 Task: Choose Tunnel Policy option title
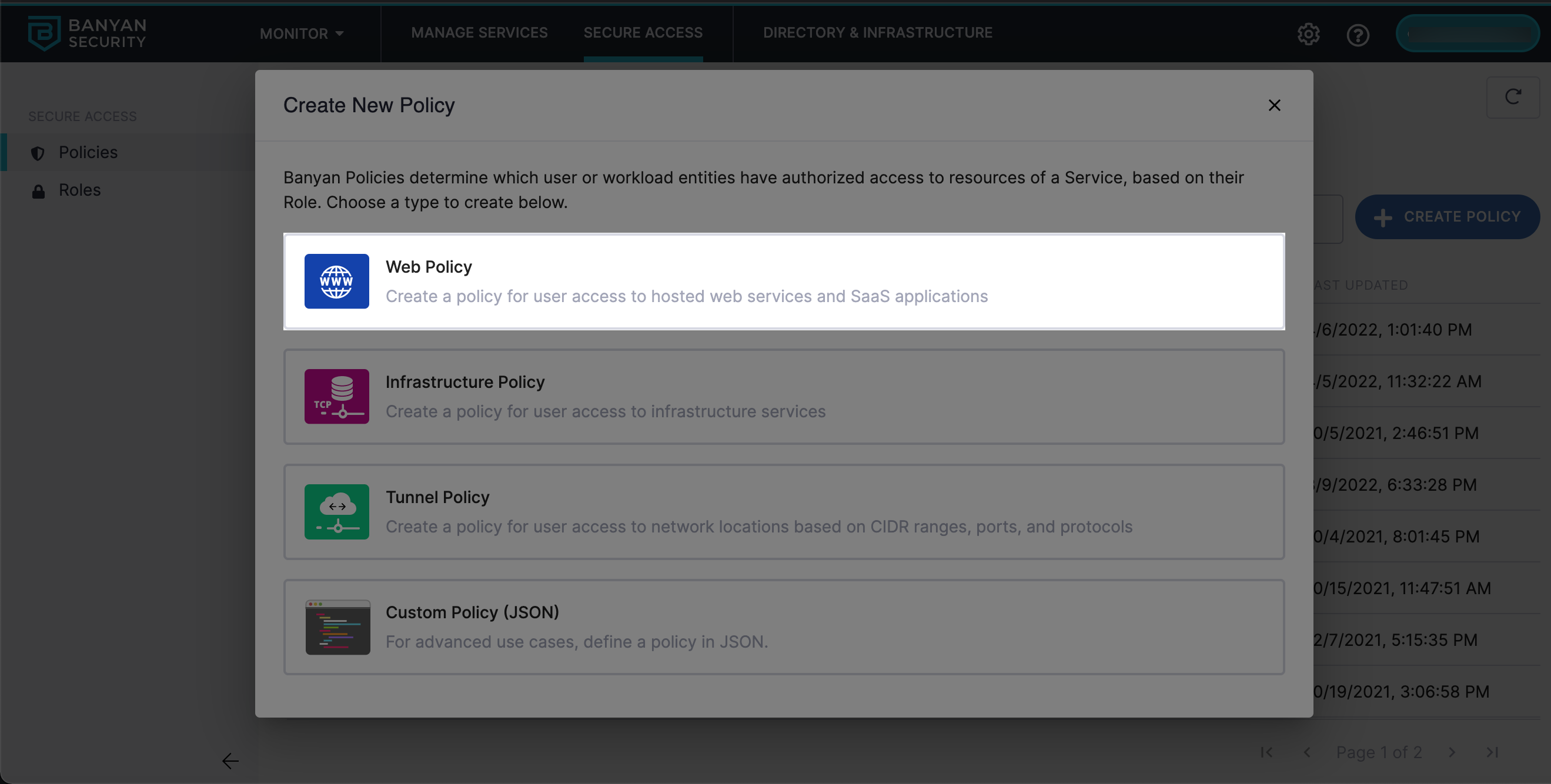437,497
